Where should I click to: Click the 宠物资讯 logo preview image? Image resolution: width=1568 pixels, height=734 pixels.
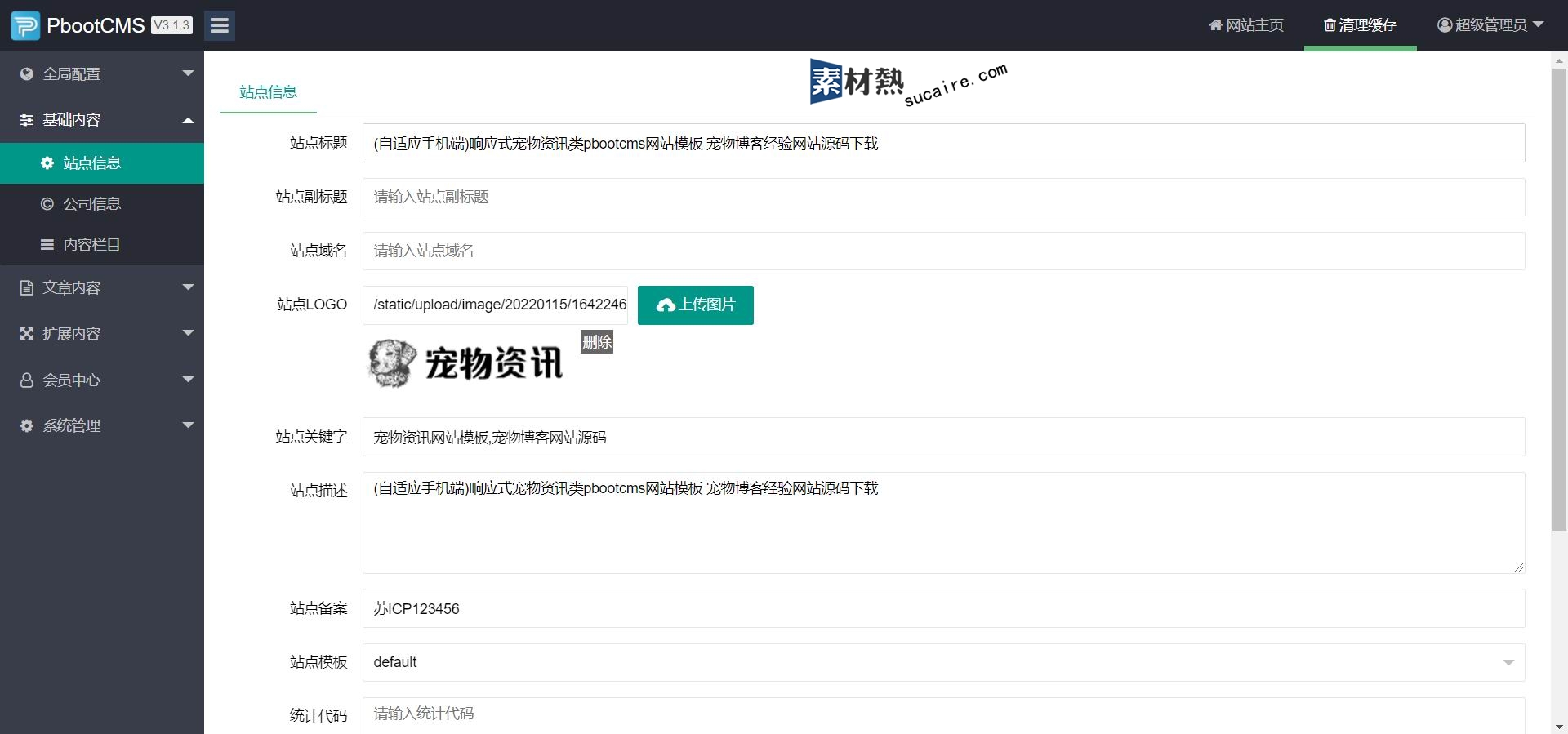(x=465, y=363)
